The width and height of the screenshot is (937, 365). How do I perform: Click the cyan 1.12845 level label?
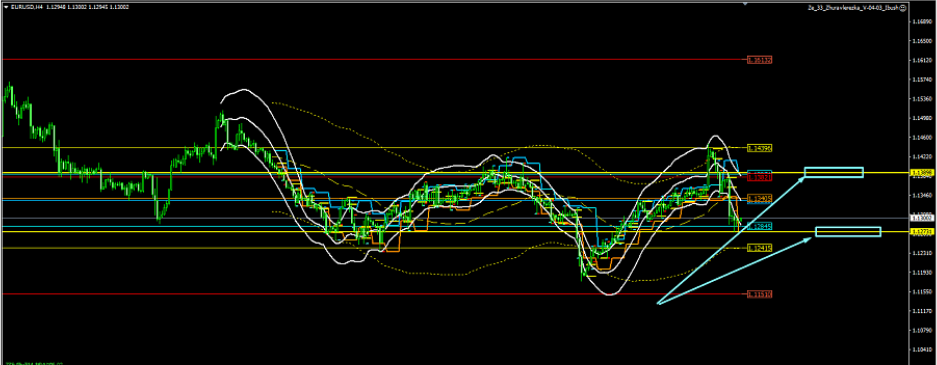click(x=760, y=226)
